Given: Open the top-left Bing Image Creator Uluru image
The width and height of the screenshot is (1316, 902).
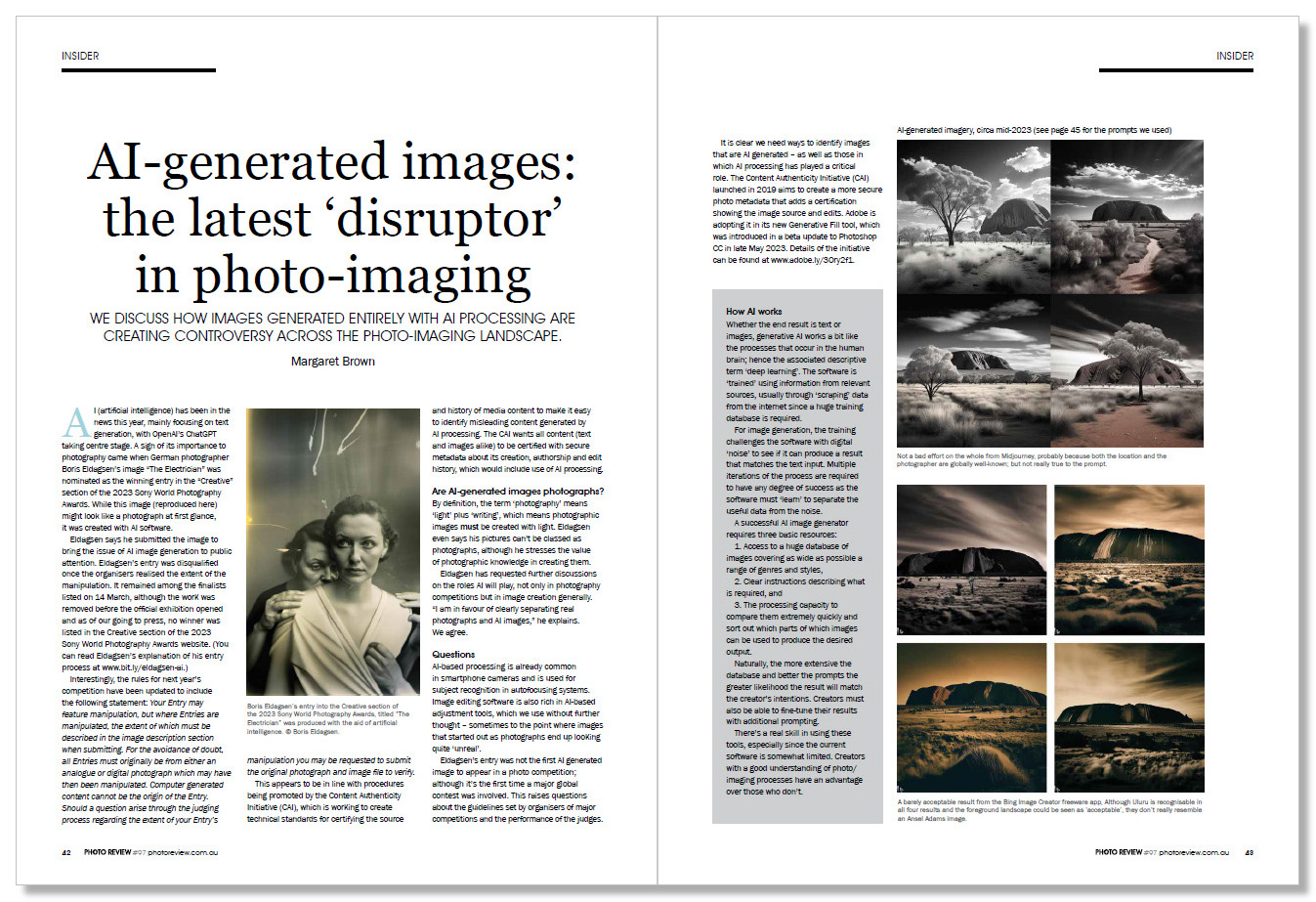Looking at the screenshot, I should 971,560.
